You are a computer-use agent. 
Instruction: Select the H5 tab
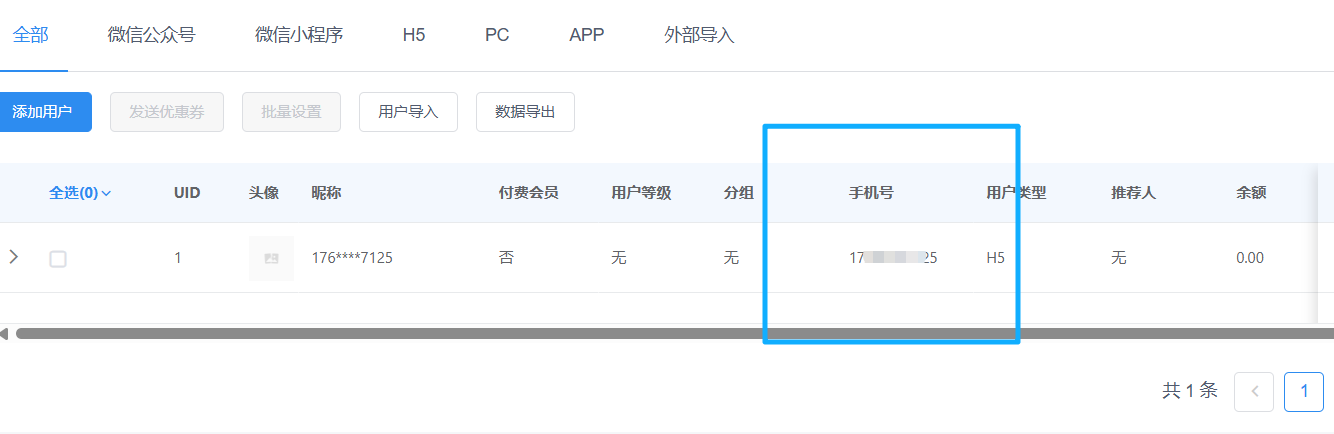pyautogui.click(x=414, y=35)
